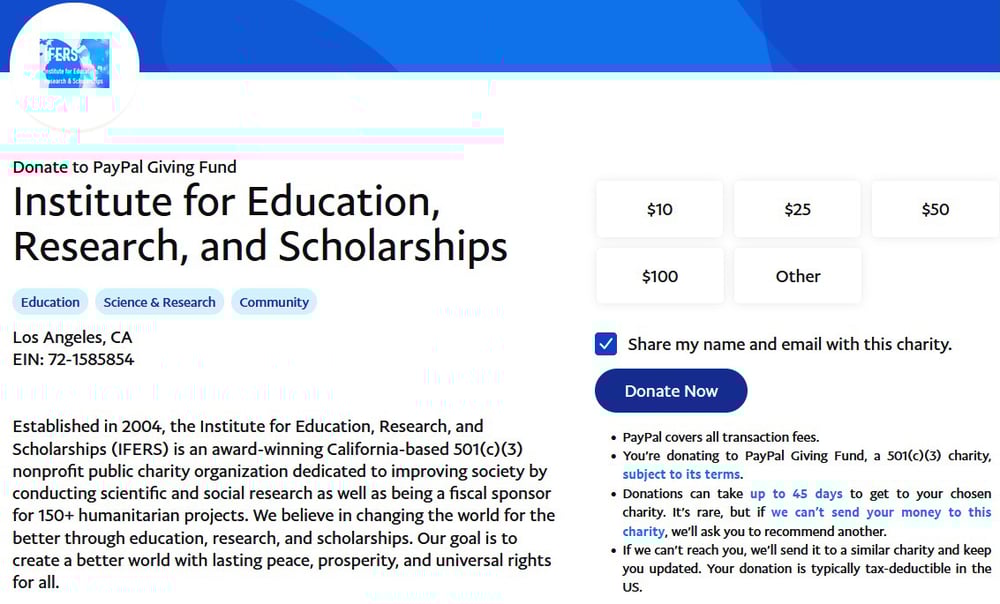This screenshot has width=1000, height=604.
Task: Select the $10 donation amount
Action: coord(659,209)
